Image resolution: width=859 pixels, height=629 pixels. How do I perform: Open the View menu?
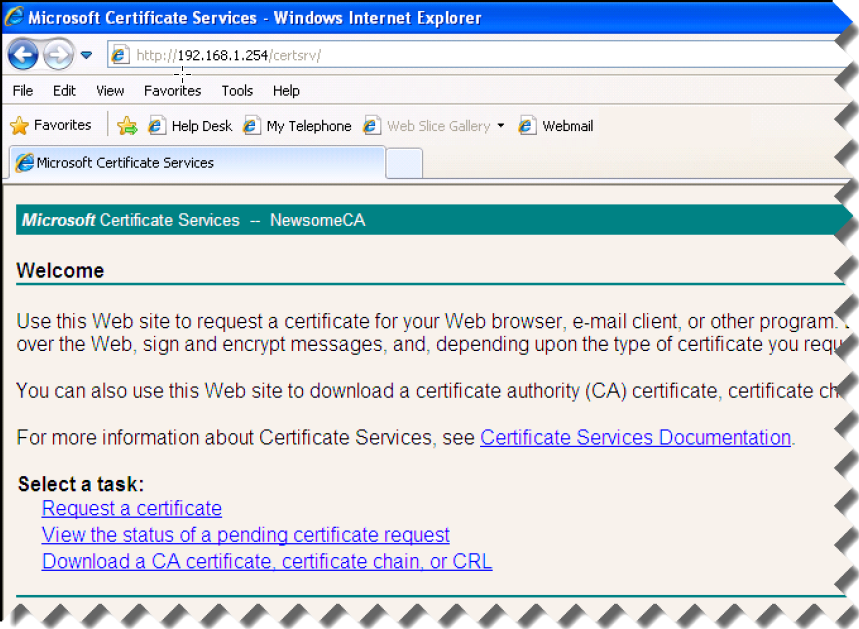coord(110,90)
